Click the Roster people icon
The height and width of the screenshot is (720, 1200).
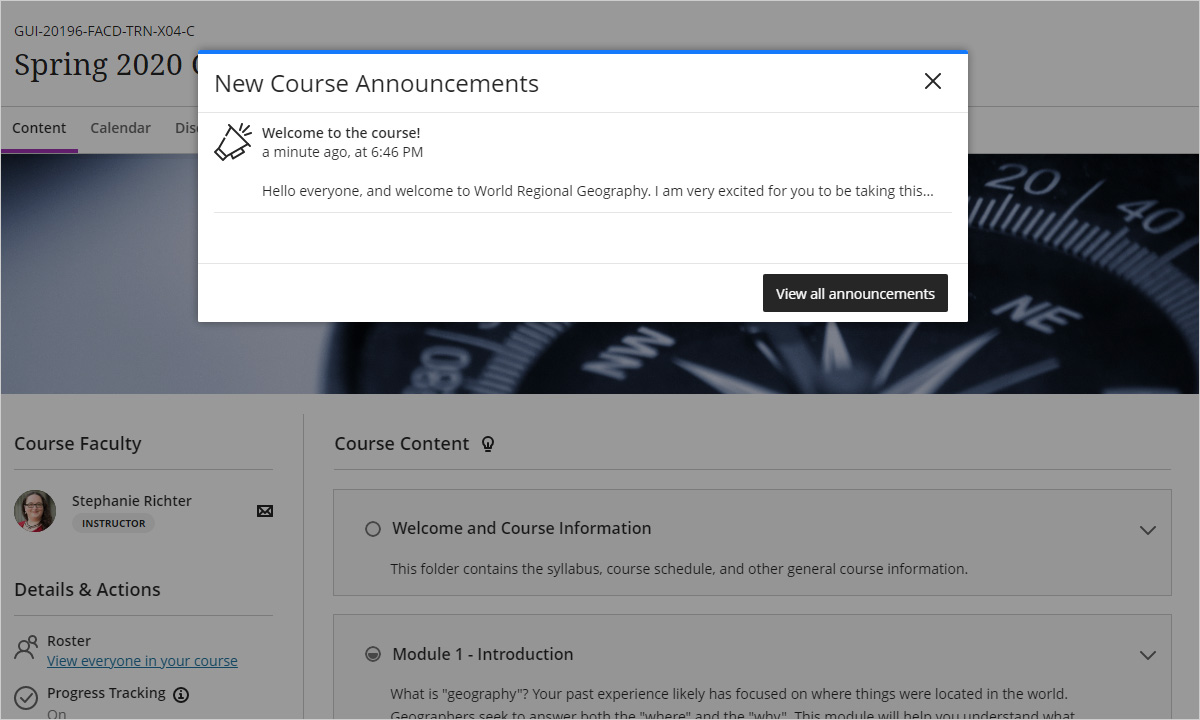point(26,649)
